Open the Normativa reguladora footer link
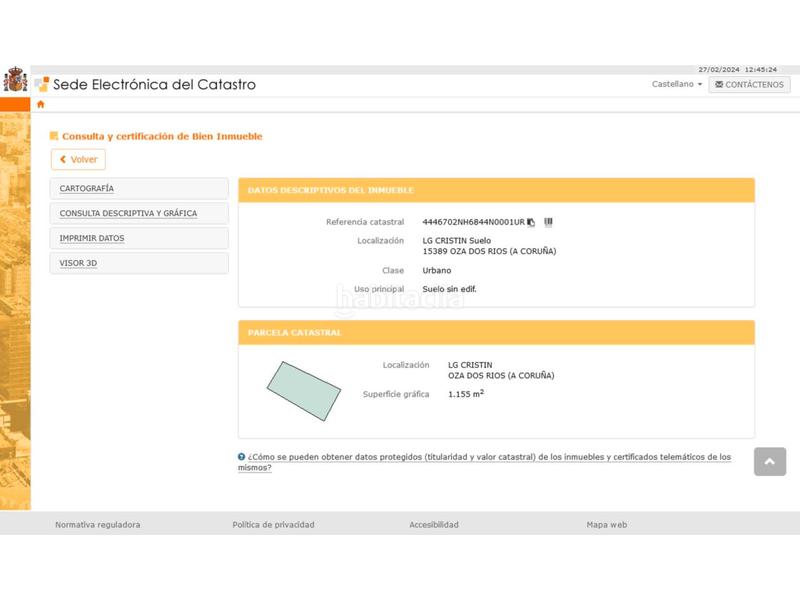 [x=97, y=524]
